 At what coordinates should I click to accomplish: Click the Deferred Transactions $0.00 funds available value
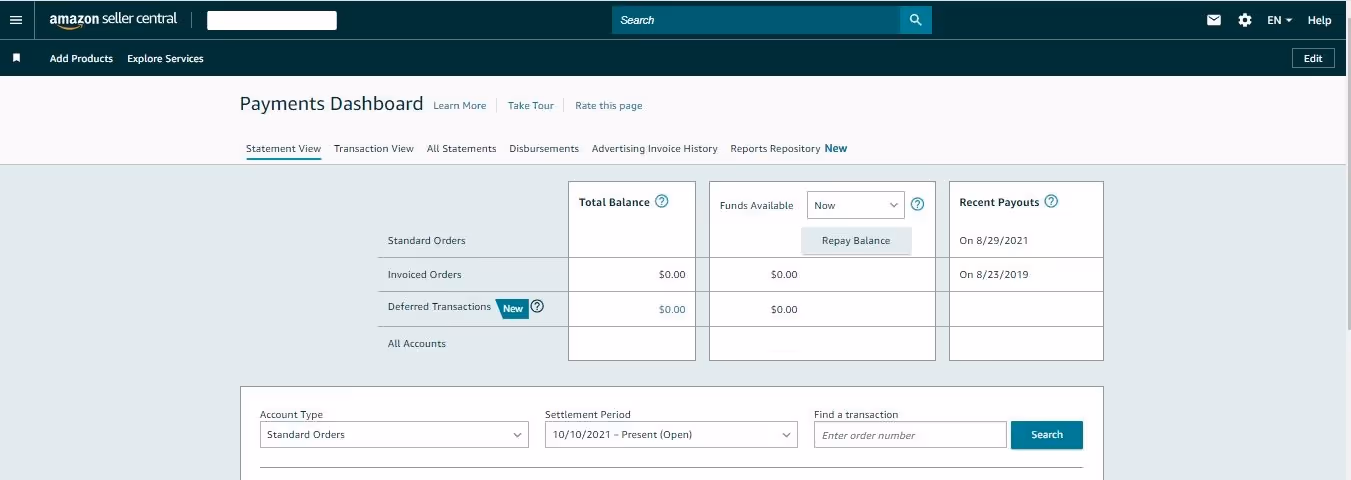pos(784,310)
